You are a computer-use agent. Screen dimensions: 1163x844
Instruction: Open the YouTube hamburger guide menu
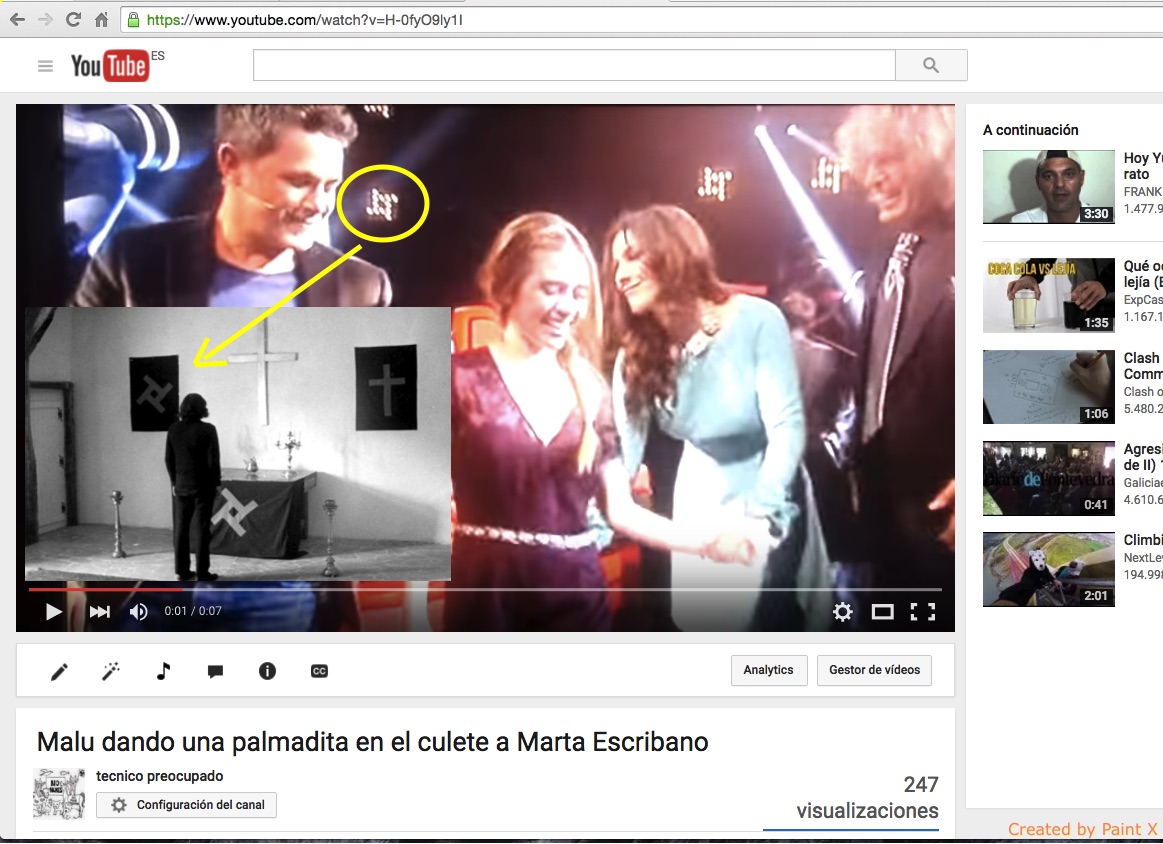45,66
